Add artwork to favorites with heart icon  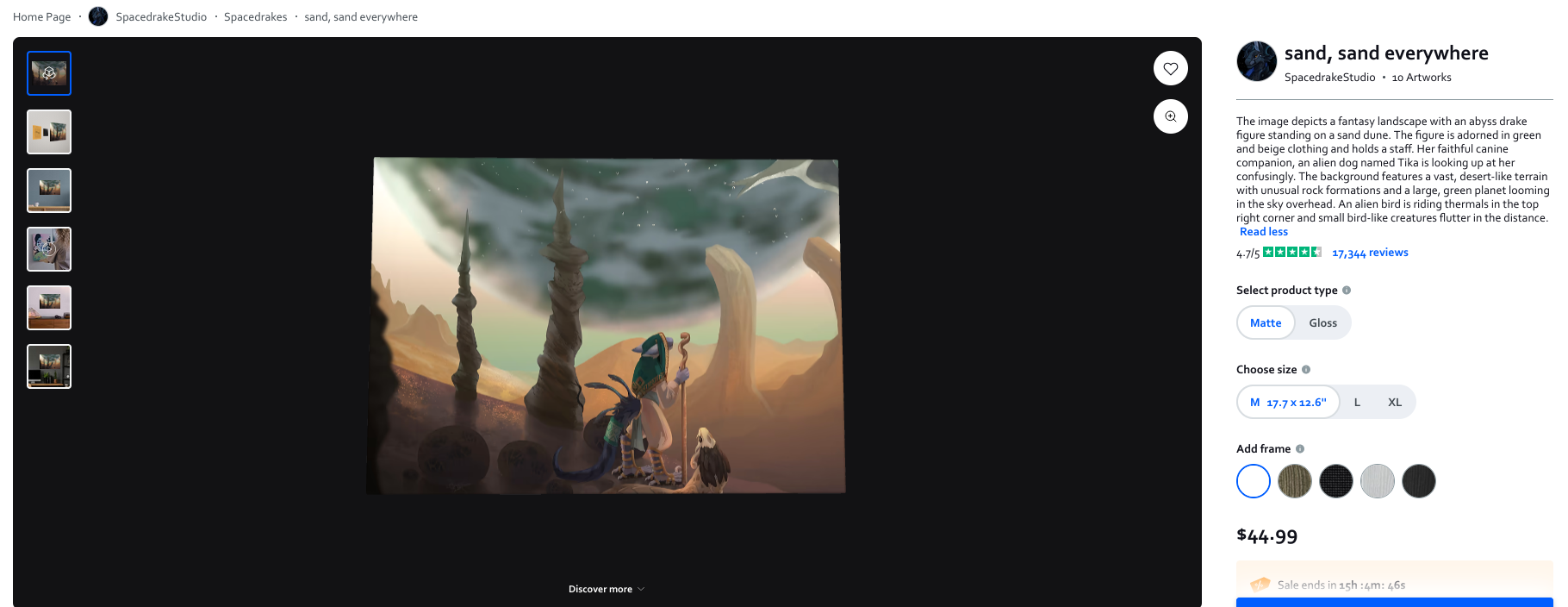click(x=1170, y=68)
